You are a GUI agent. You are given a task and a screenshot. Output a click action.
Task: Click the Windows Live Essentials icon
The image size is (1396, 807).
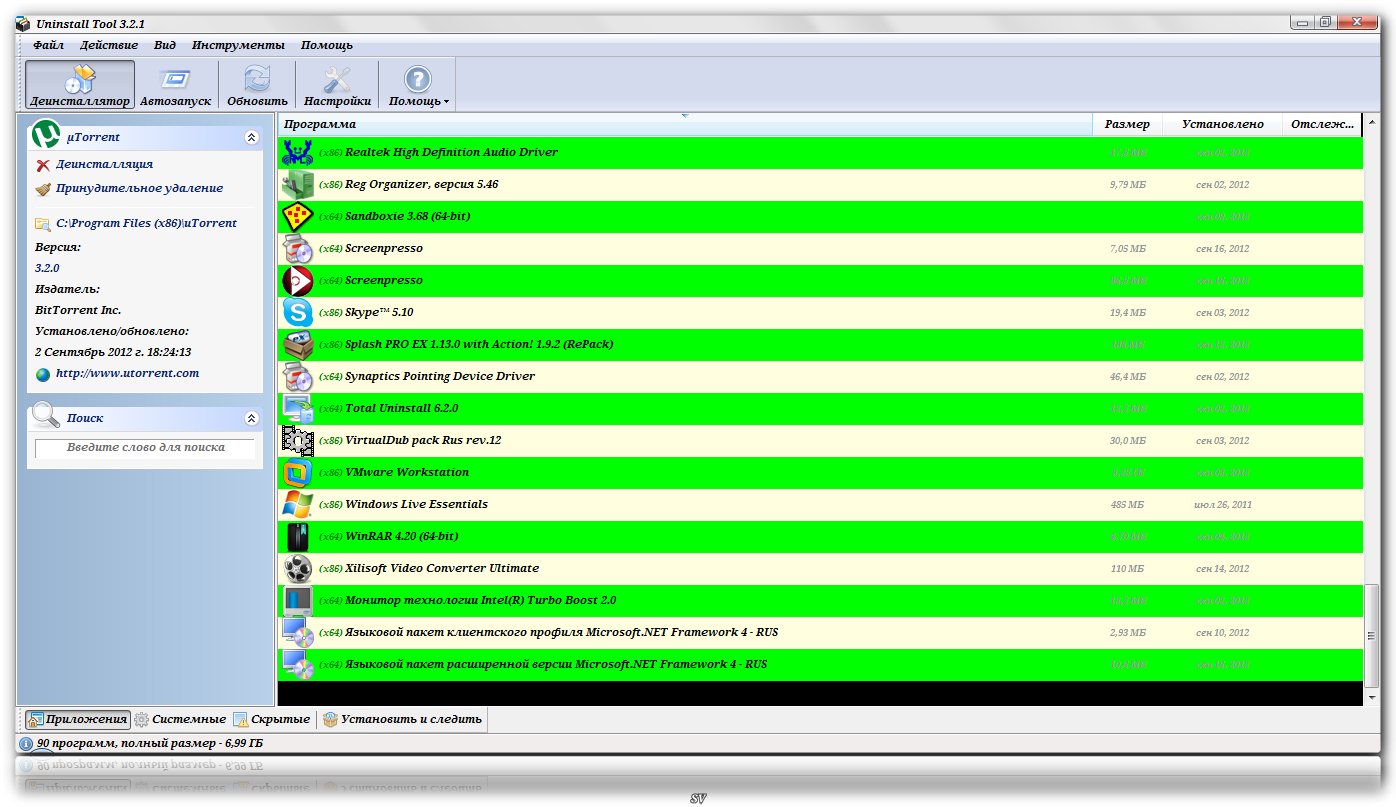[x=298, y=505]
